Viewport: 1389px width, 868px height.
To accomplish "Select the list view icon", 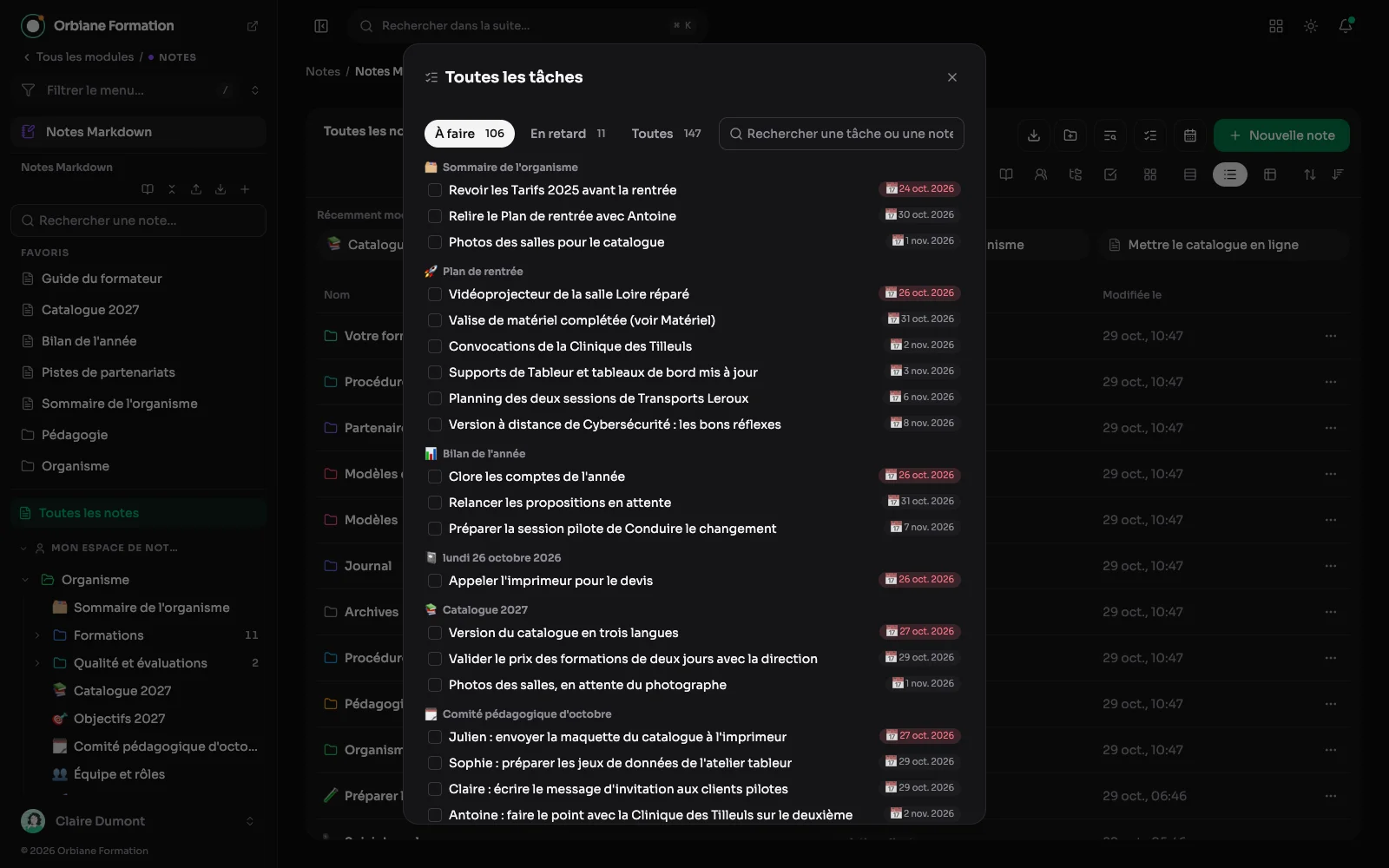I will [x=1230, y=174].
